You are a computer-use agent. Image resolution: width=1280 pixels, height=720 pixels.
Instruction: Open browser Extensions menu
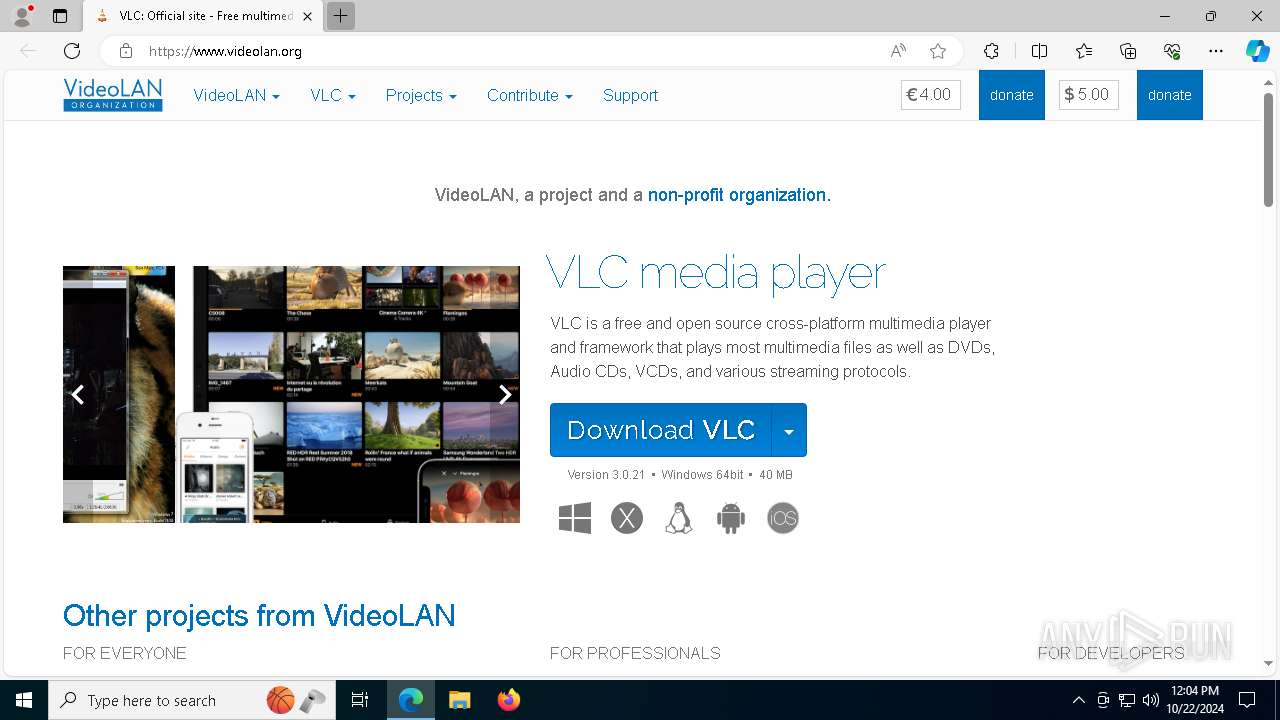pos(991,51)
